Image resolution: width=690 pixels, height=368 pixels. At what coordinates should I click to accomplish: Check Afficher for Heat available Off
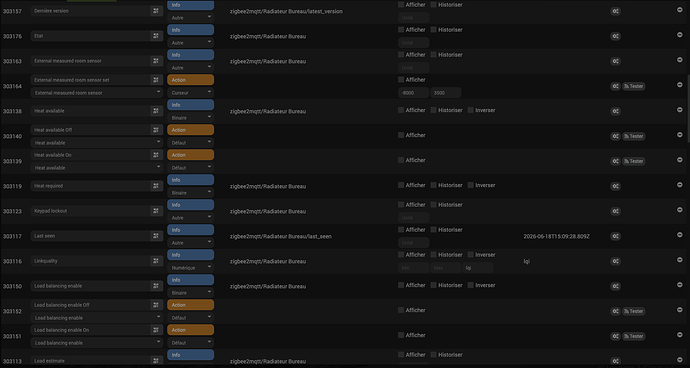point(401,135)
